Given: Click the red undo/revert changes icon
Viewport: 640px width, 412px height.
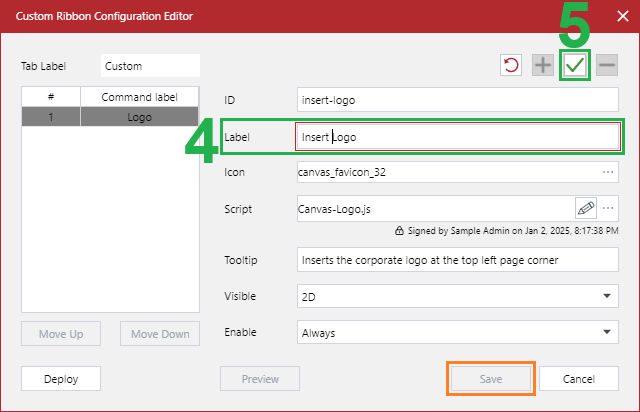Looking at the screenshot, I should (511, 66).
